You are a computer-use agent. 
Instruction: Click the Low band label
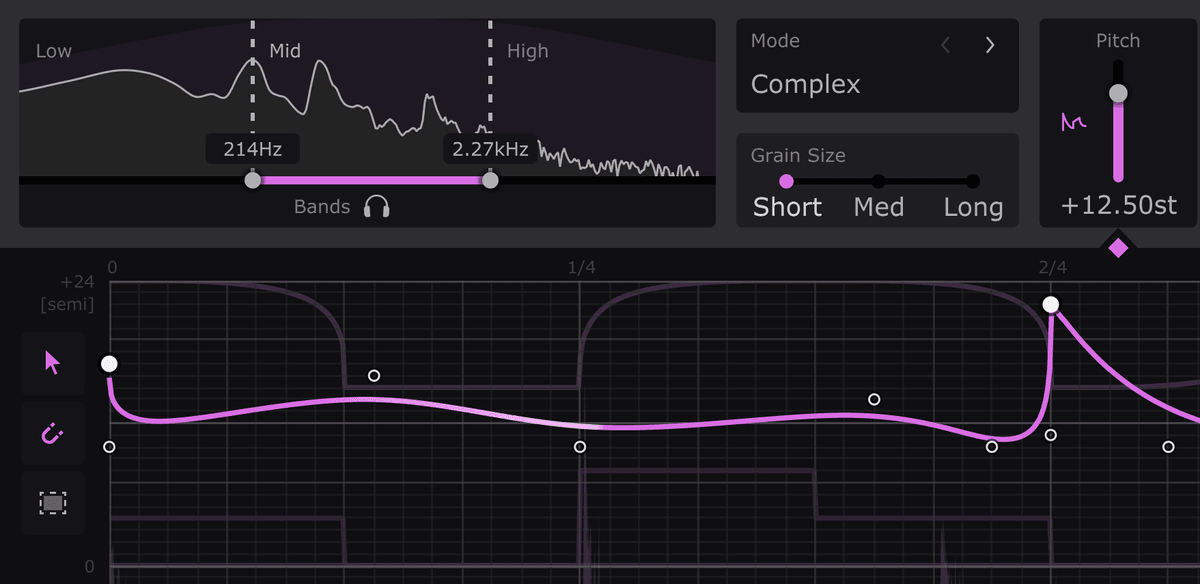click(x=51, y=50)
